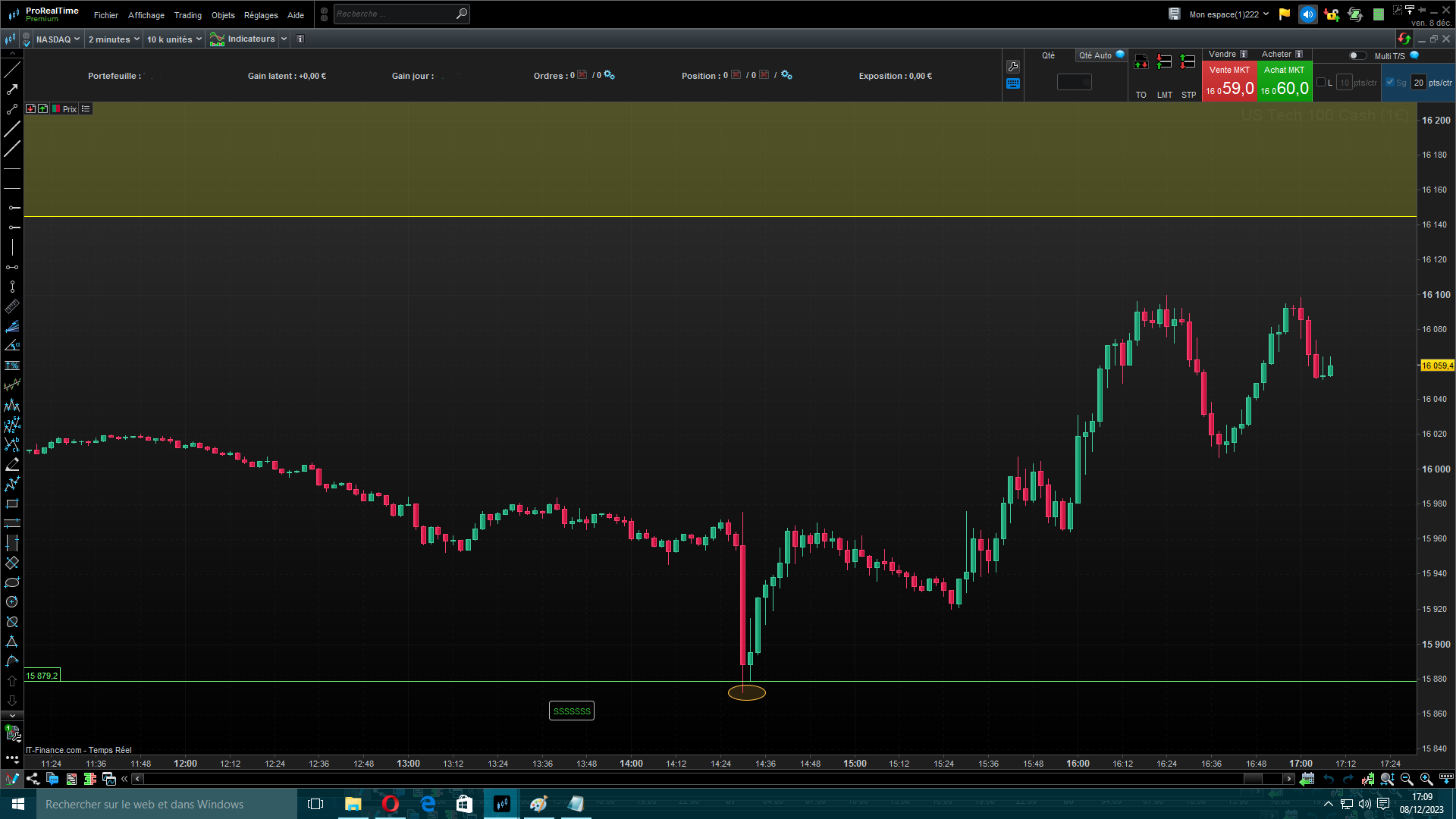Screen dimensions: 1456x819
Task: Select the Fibonacci percent tool in sidebar
Action: pos(12,366)
